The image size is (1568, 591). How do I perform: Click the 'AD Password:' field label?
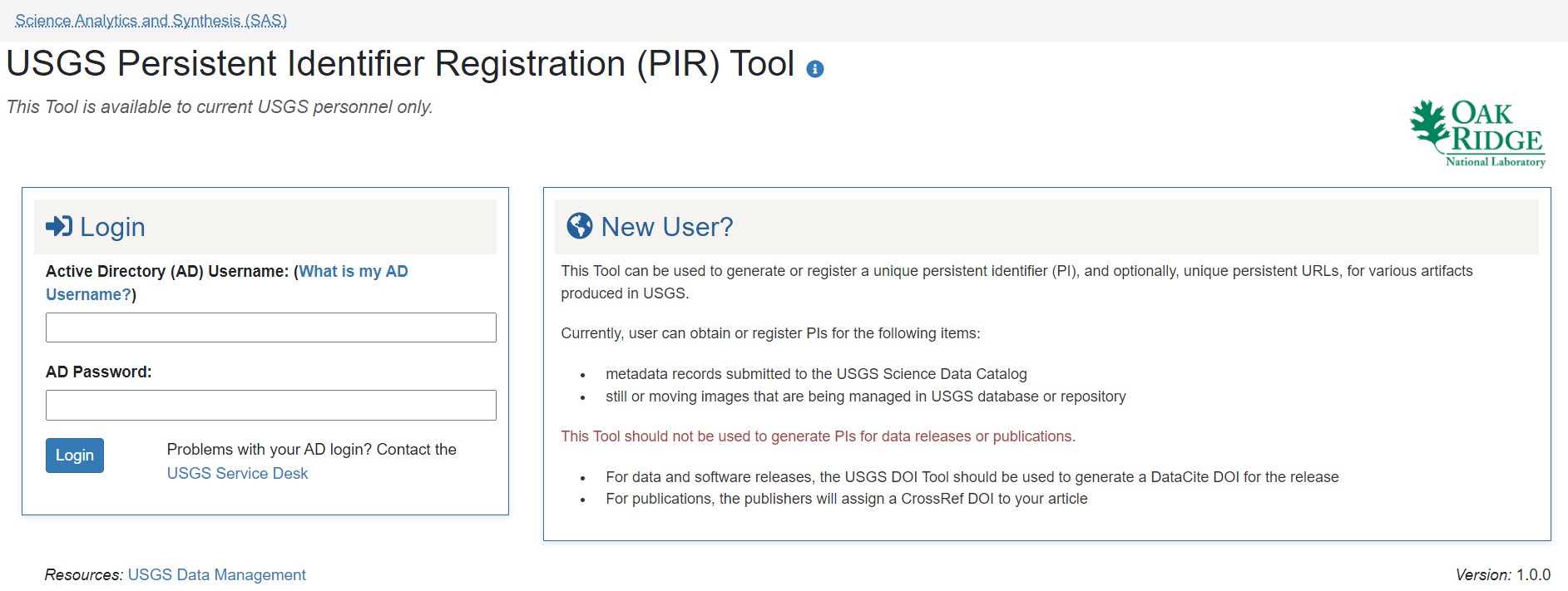[99, 372]
